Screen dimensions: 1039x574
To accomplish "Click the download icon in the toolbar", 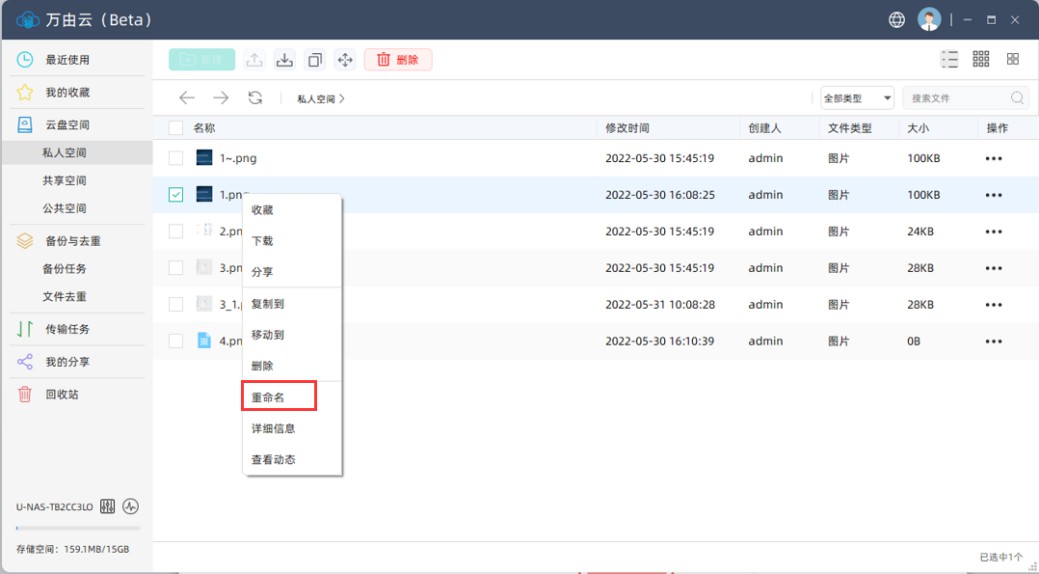I will 285,60.
